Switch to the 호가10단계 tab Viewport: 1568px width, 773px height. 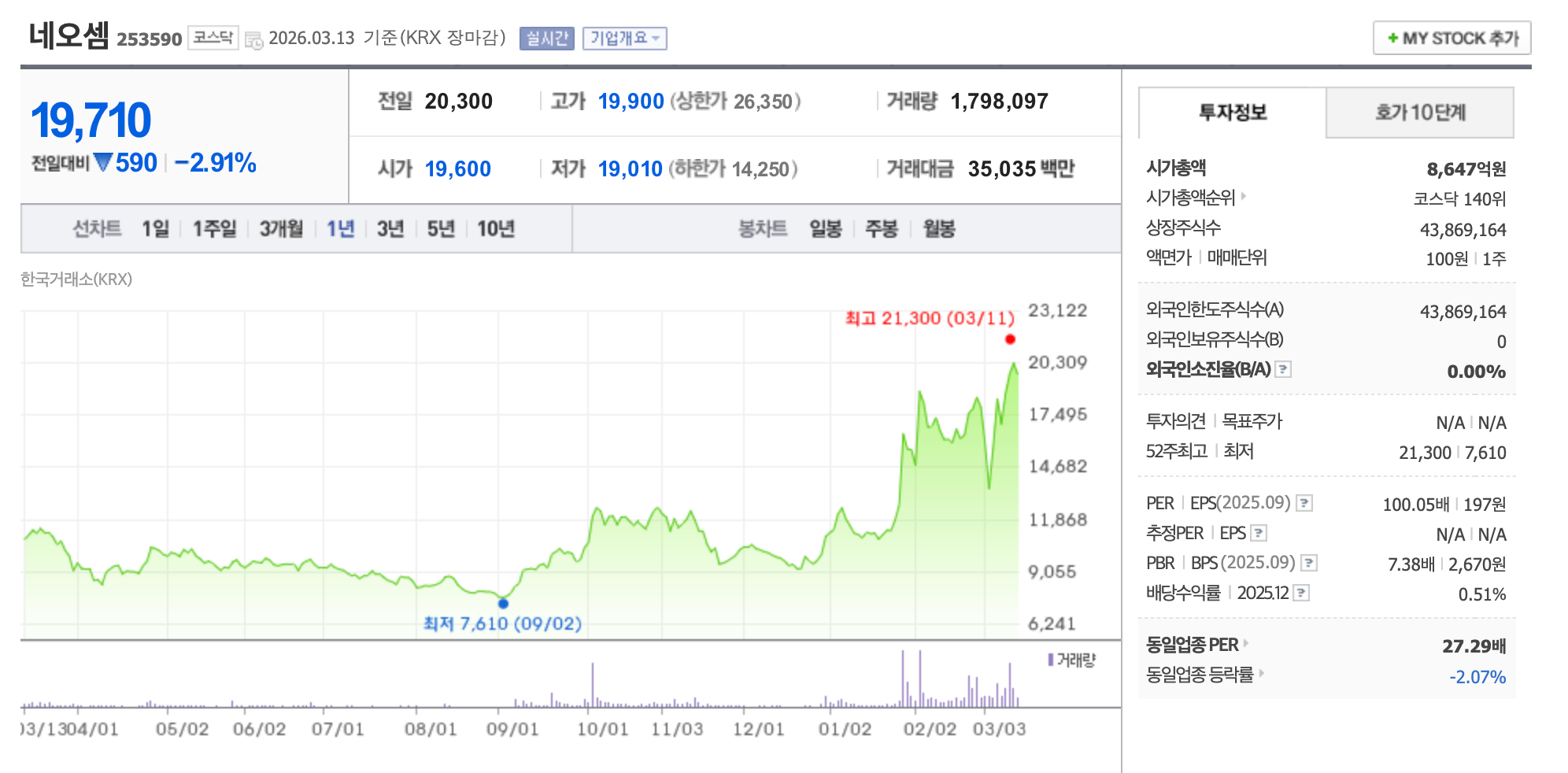[x=1420, y=113]
